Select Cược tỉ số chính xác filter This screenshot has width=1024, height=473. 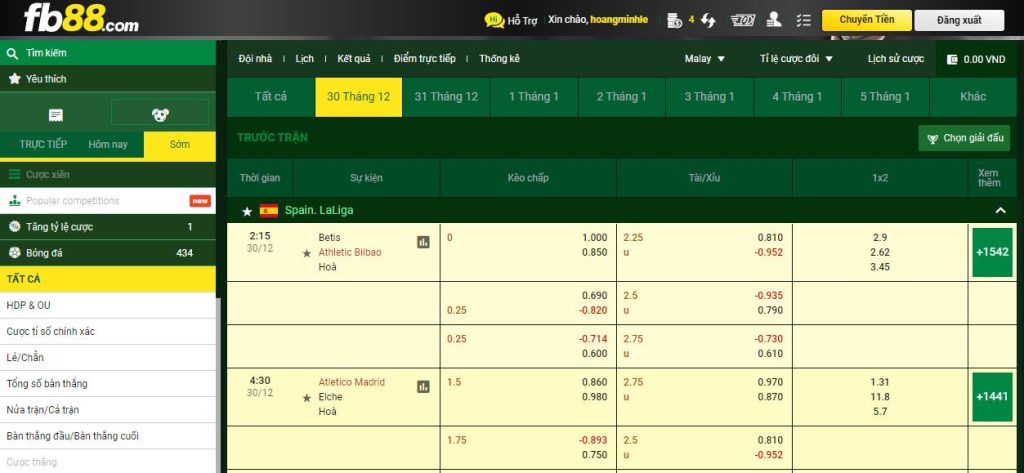pos(108,331)
